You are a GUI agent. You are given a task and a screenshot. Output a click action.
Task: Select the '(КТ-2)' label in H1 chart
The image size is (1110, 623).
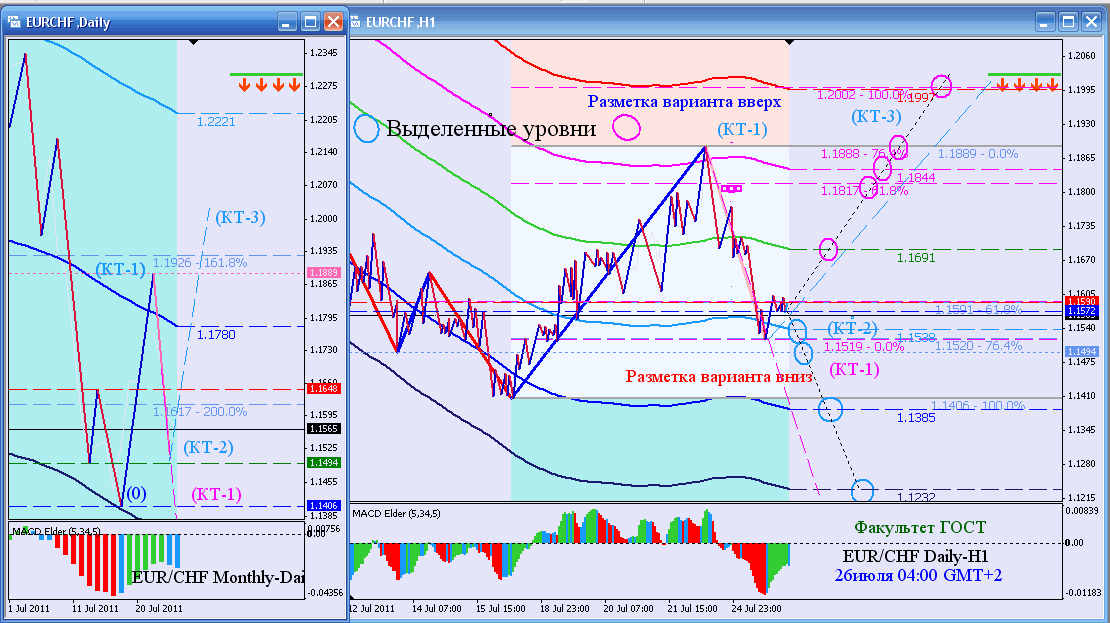point(852,328)
